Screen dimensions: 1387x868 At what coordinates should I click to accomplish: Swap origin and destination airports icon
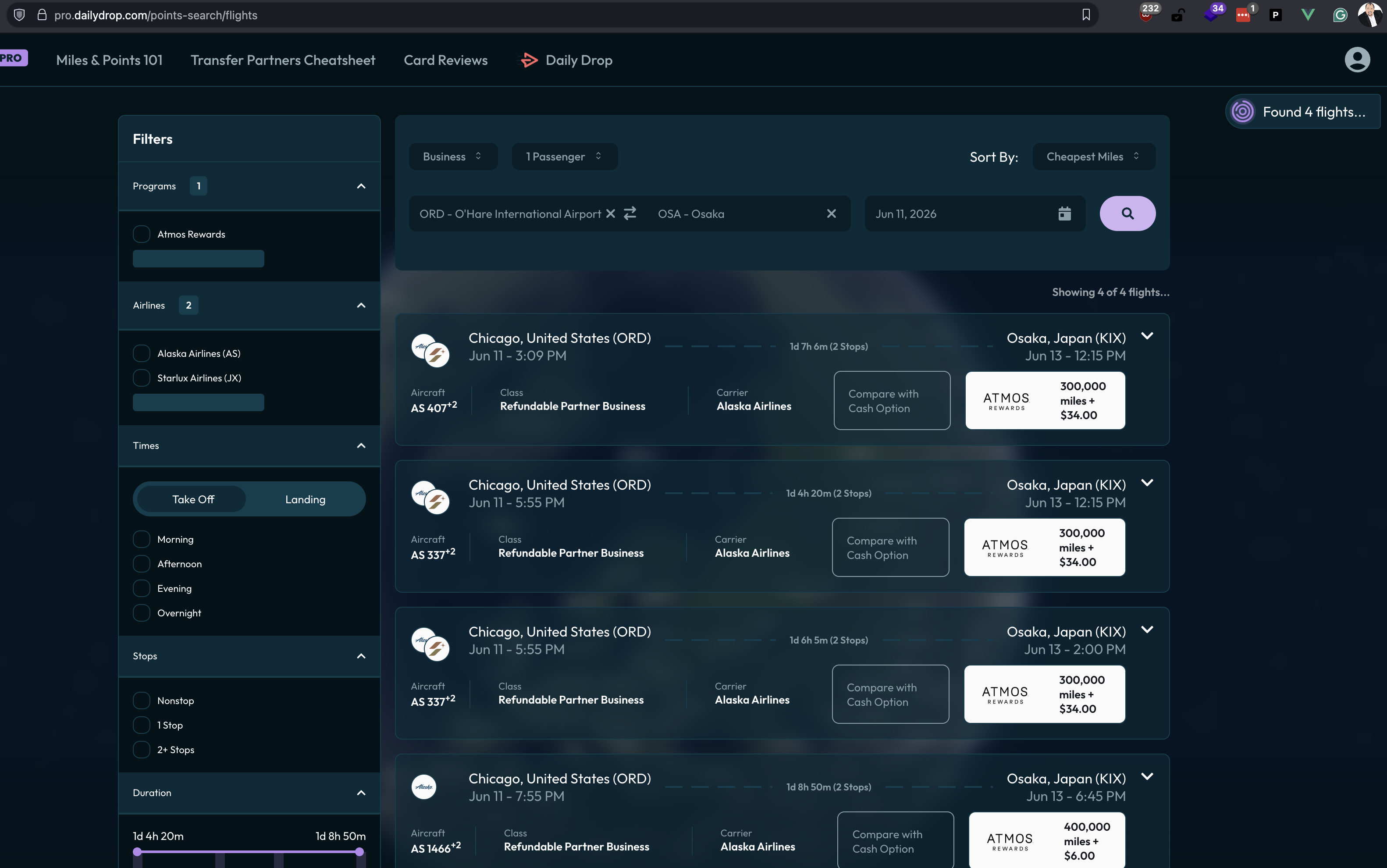coord(630,213)
